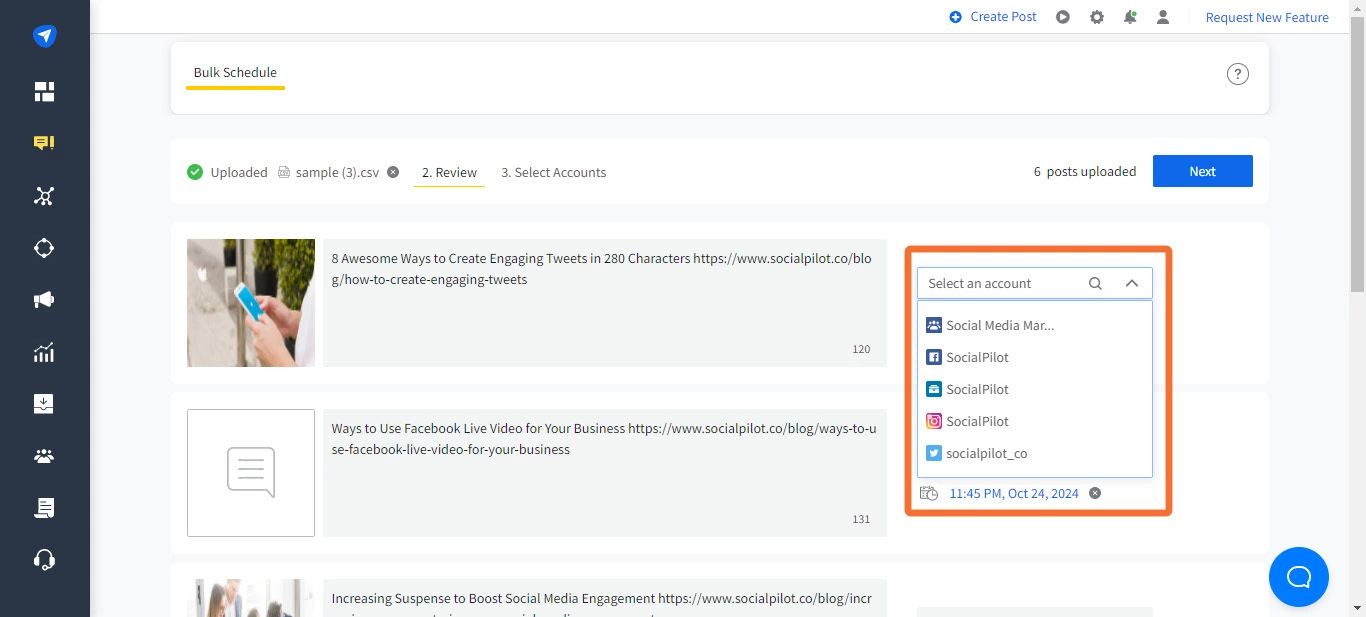Image resolution: width=1366 pixels, height=617 pixels.
Task: Open the Accounts network icon in sidebar
Action: pos(44,196)
